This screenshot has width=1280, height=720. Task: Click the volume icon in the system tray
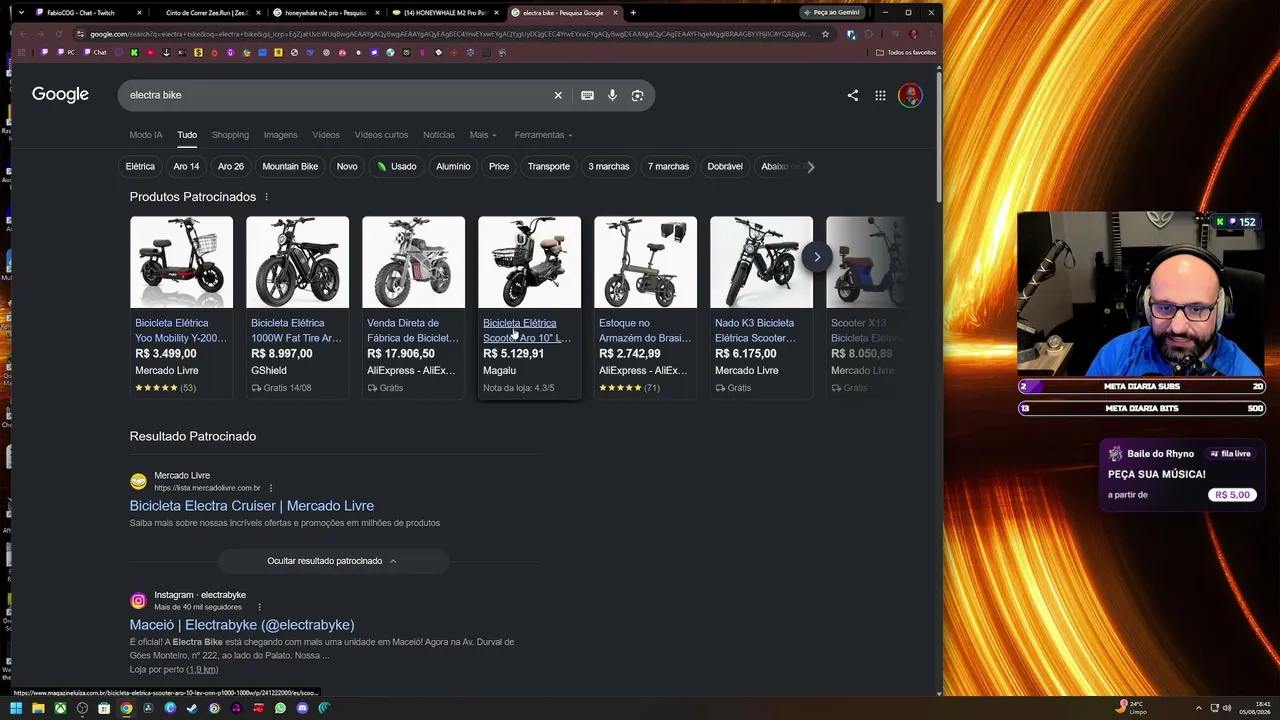pyautogui.click(x=1229, y=708)
